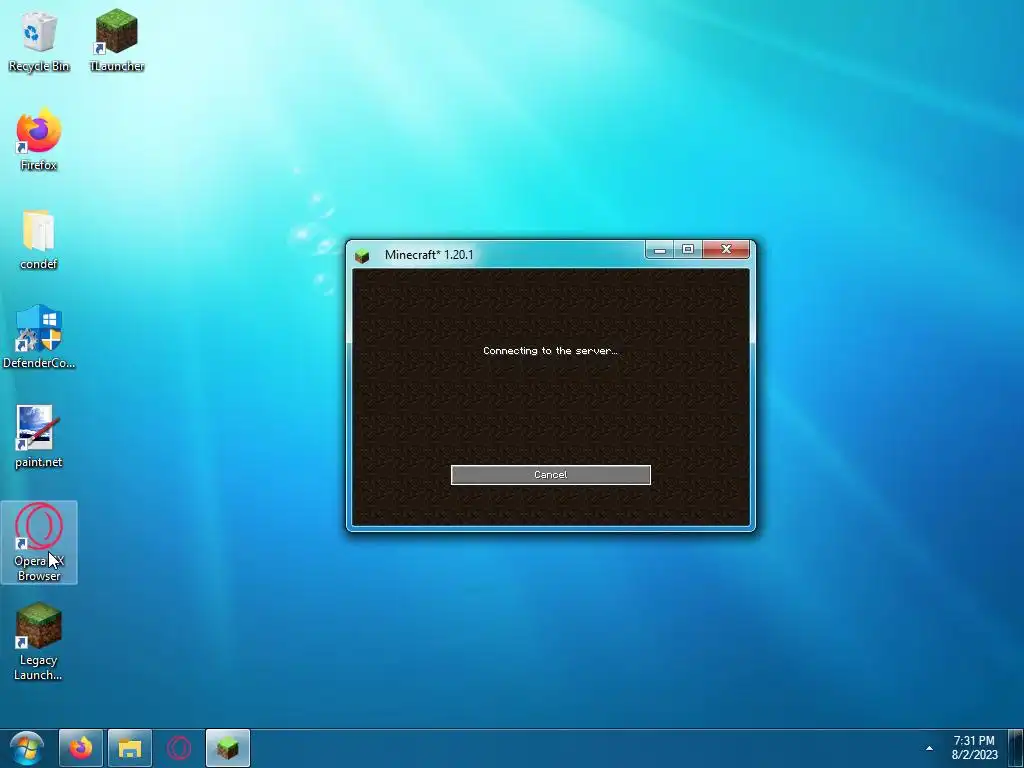
Task: Select the Legacy Launcher desktop shortcut
Action: click(39, 641)
